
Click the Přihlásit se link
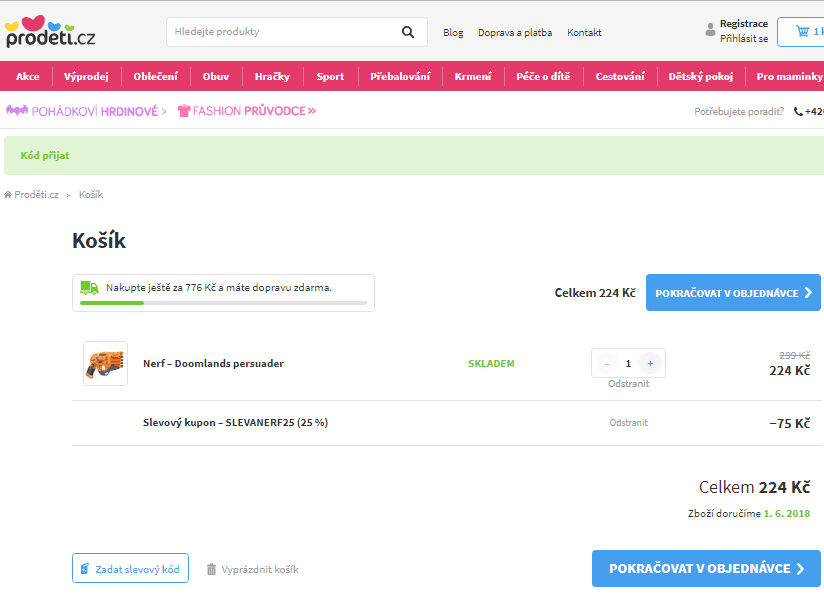744,38
